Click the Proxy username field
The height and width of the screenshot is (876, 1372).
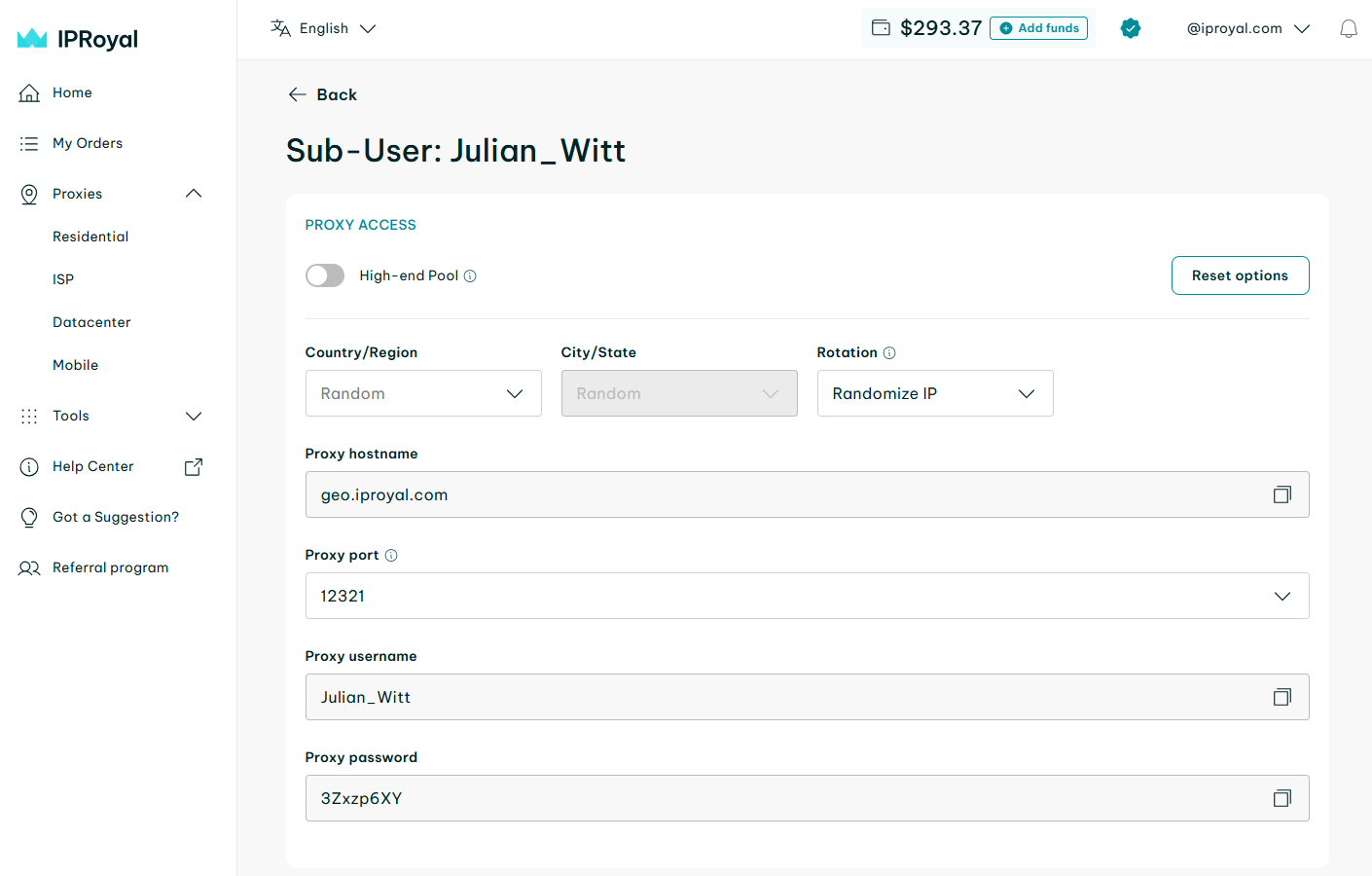click(807, 697)
